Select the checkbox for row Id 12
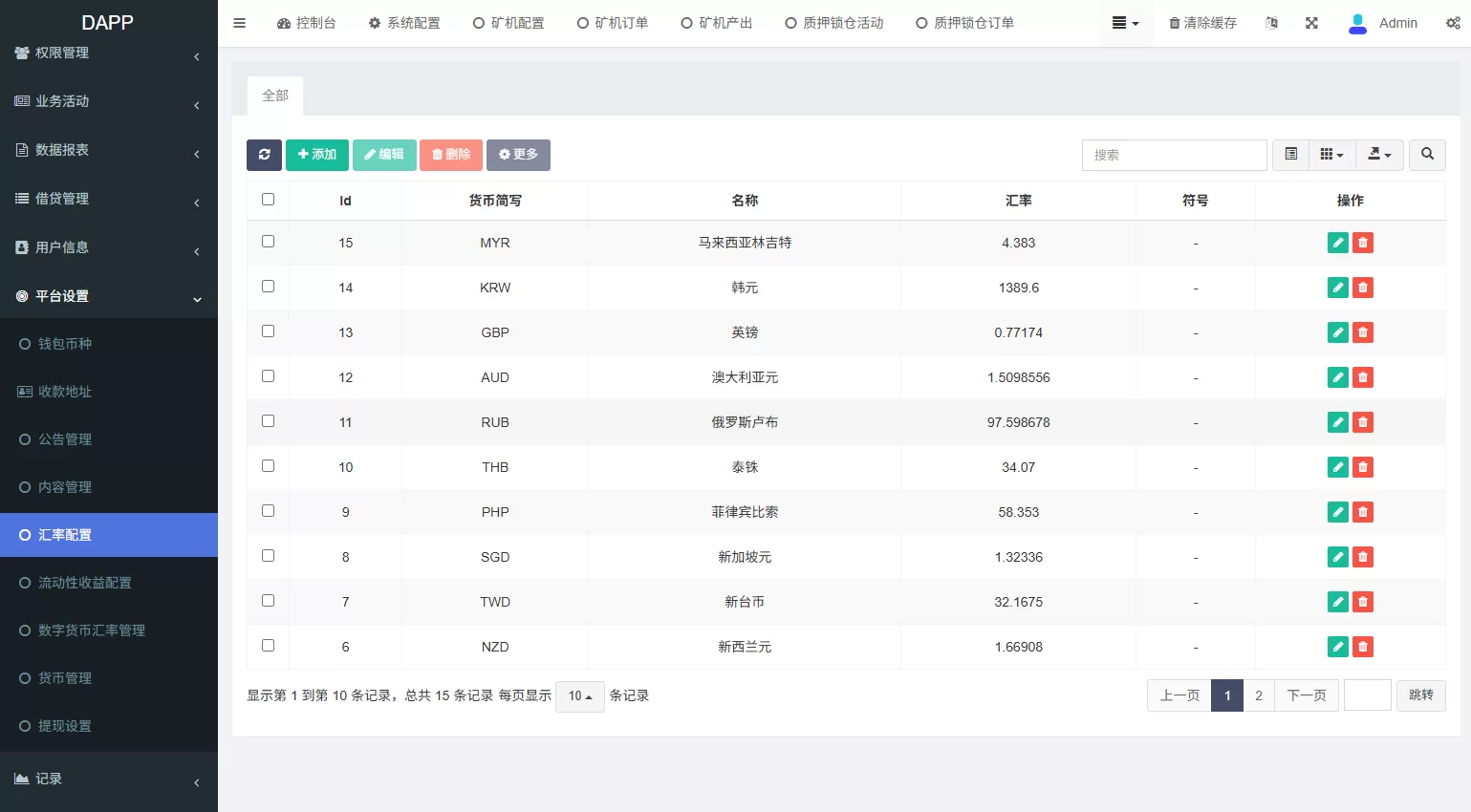This screenshot has width=1471, height=812. 268,375
